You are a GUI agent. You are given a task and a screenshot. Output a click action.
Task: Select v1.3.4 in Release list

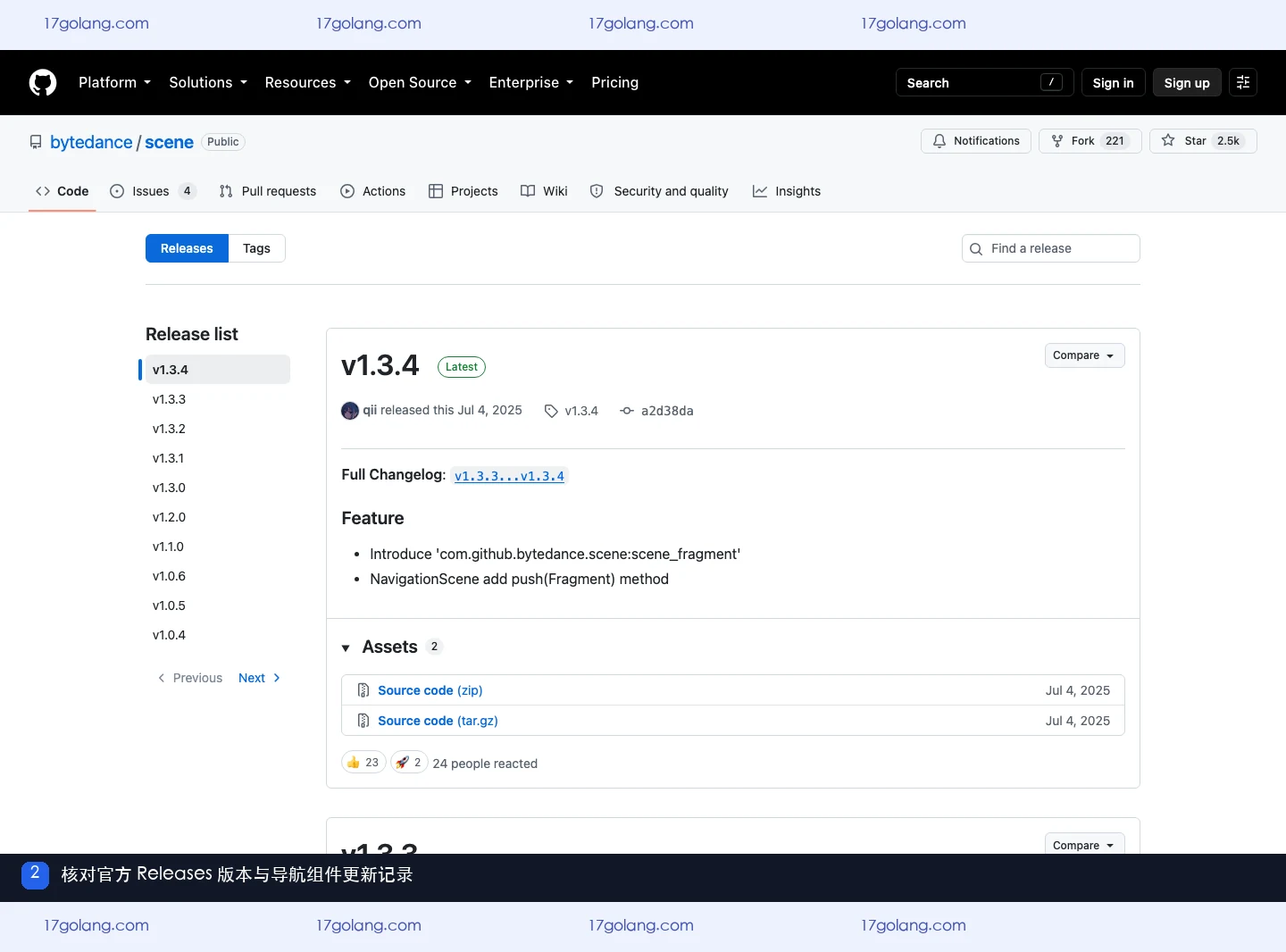coord(218,370)
